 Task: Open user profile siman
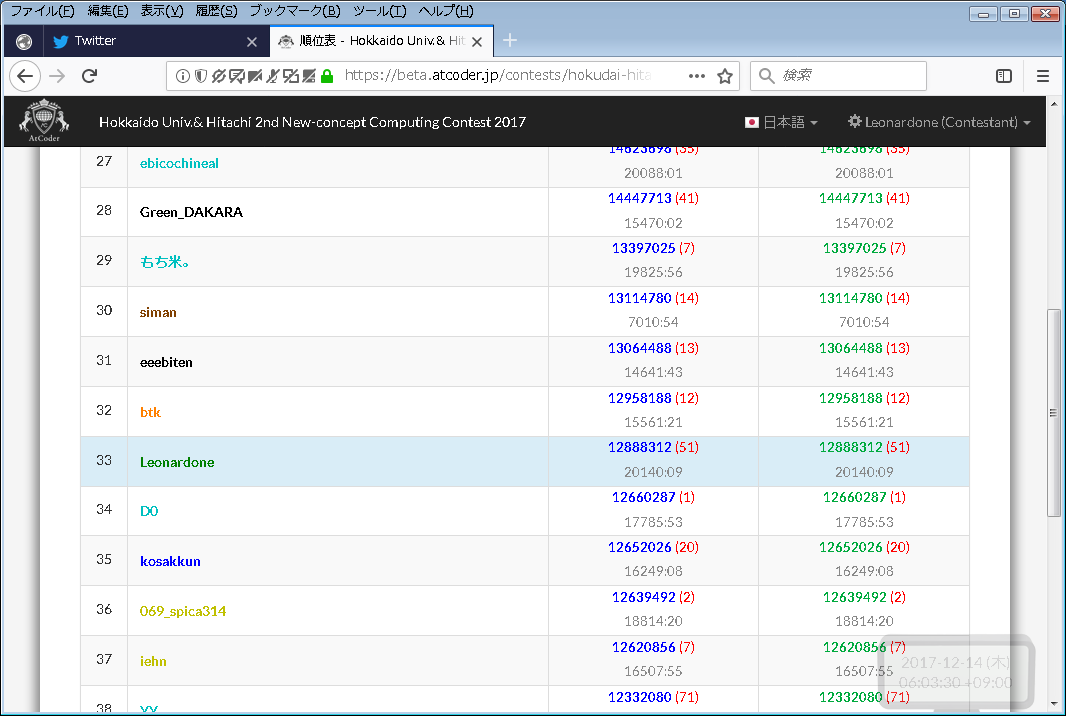pos(158,312)
